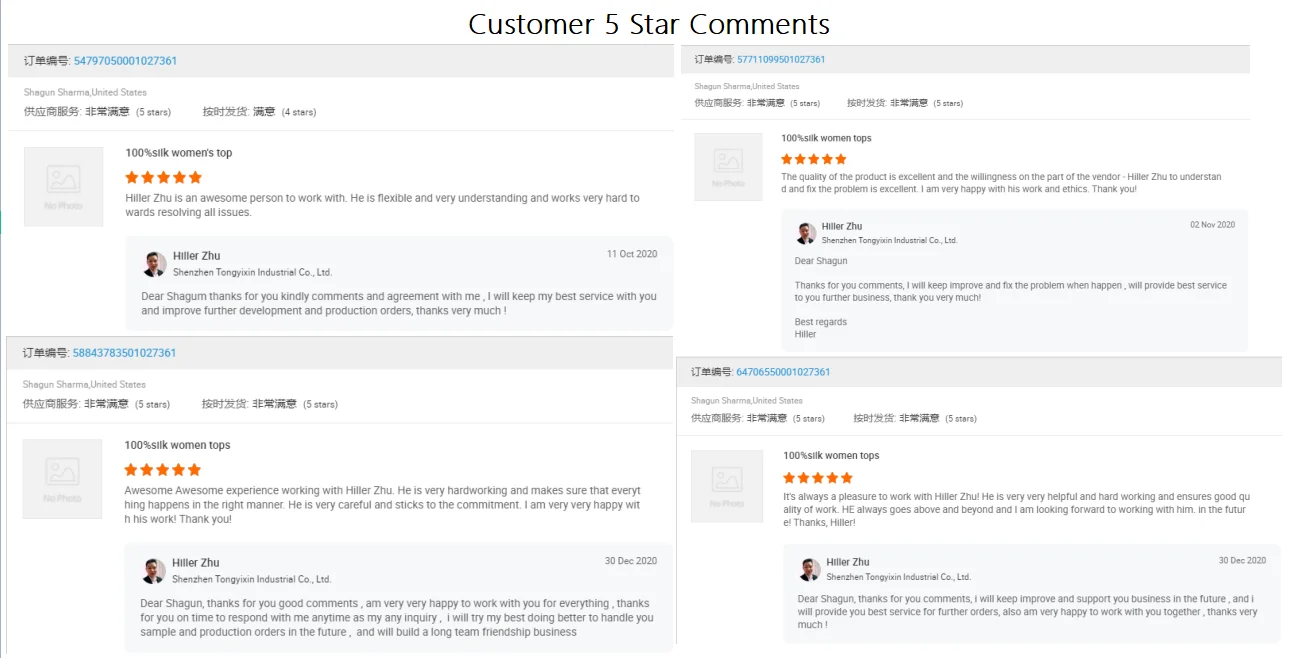Click order link 58843783501027361
Viewport: 1292px width, 658px height.
pyautogui.click(x=124, y=353)
